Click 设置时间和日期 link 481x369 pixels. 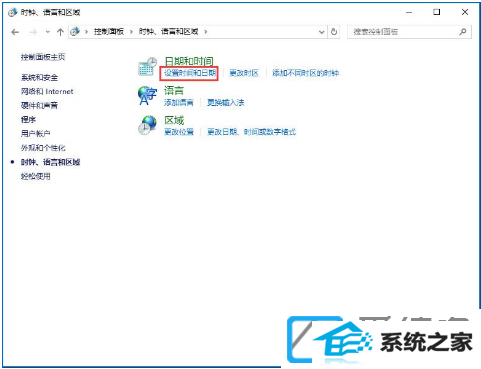click(190, 73)
